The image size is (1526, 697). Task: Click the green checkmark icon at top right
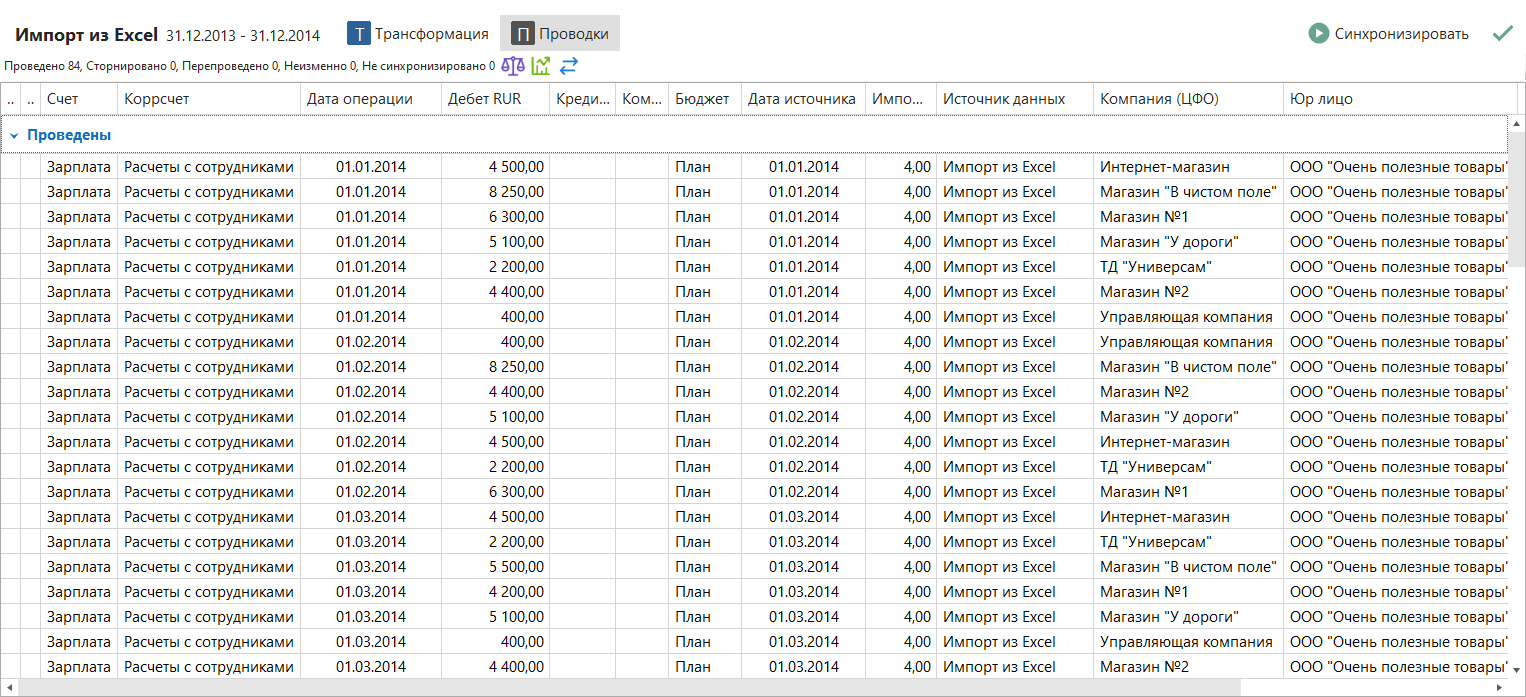point(1502,34)
